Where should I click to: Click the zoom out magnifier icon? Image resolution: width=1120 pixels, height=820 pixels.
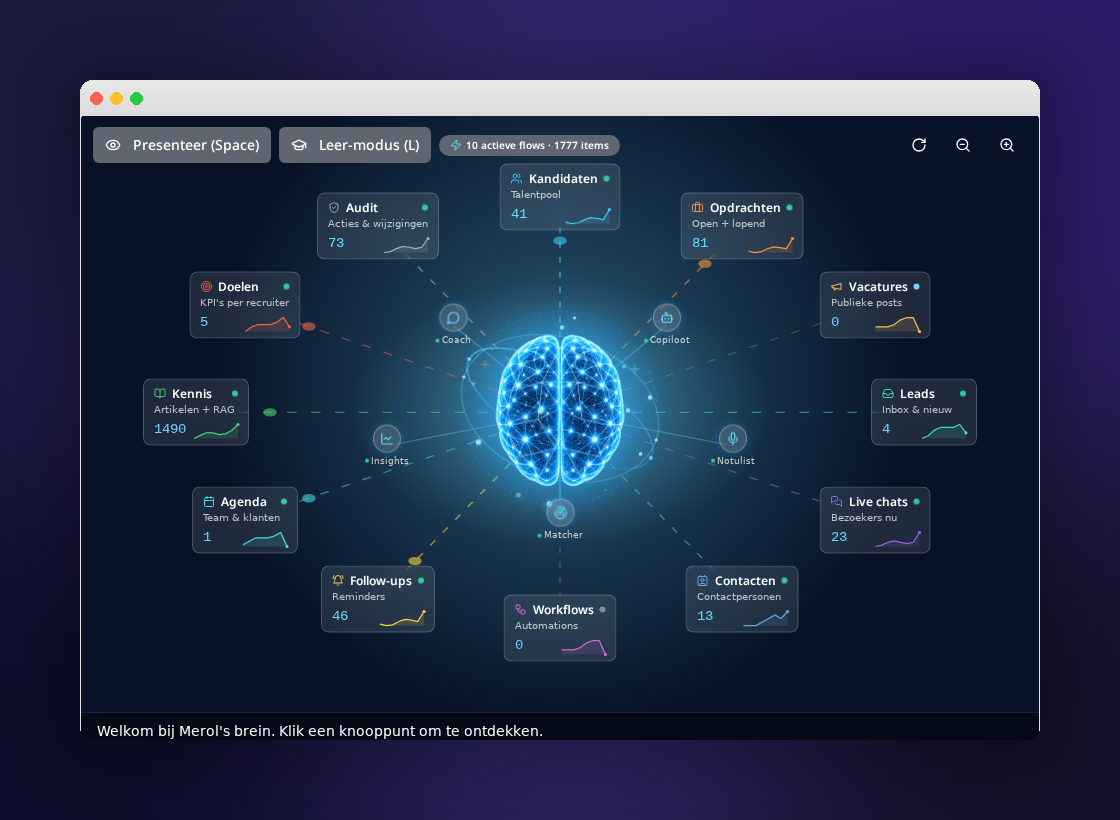963,145
